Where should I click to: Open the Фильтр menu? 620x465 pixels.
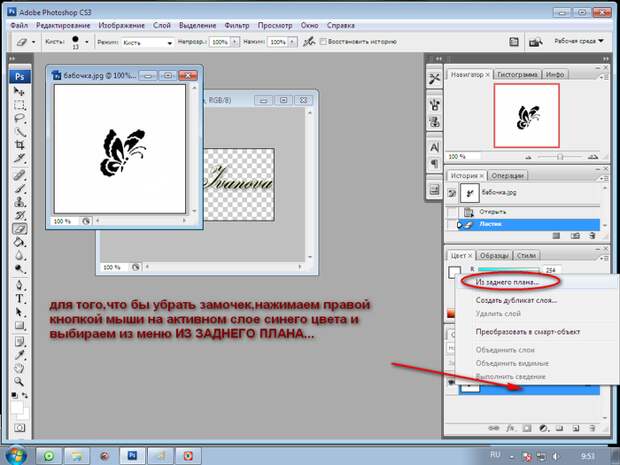click(x=237, y=25)
